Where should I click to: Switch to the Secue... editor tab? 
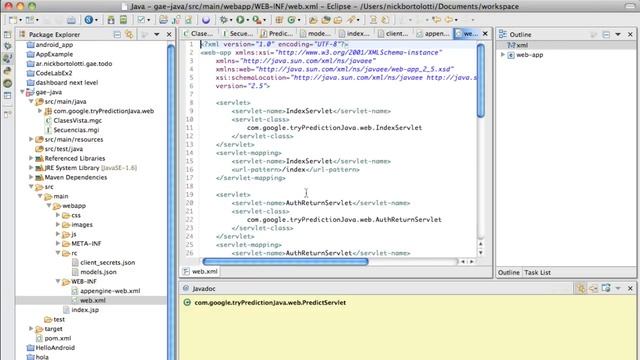(x=238, y=34)
